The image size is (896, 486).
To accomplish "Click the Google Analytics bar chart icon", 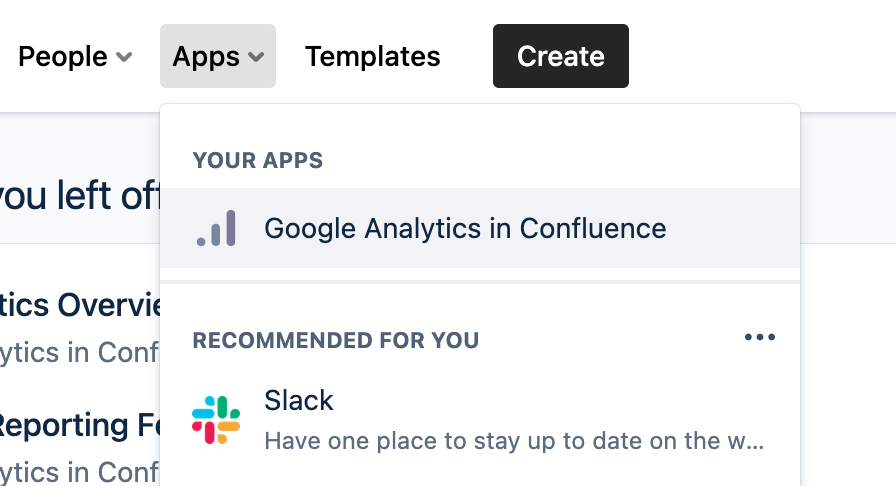I will [x=217, y=229].
